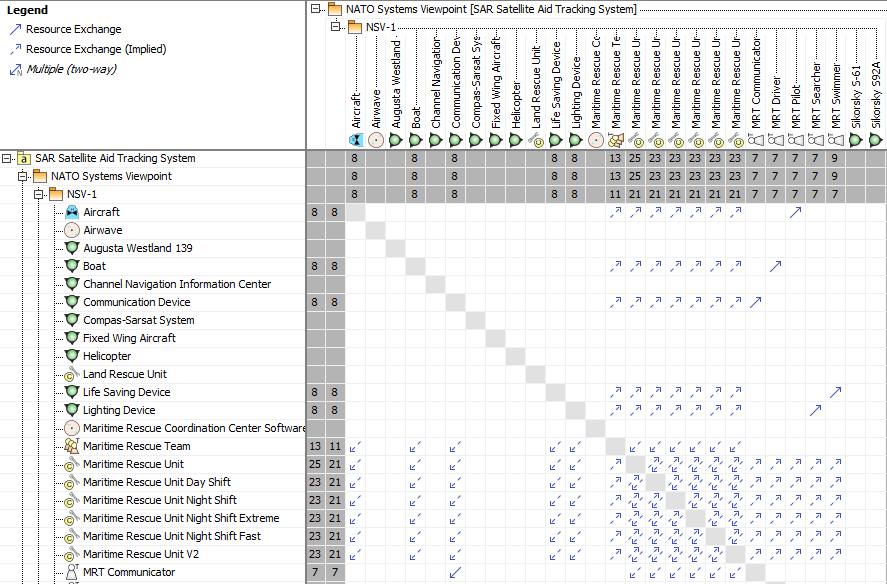Click the Lighting Device row icon

[72, 410]
